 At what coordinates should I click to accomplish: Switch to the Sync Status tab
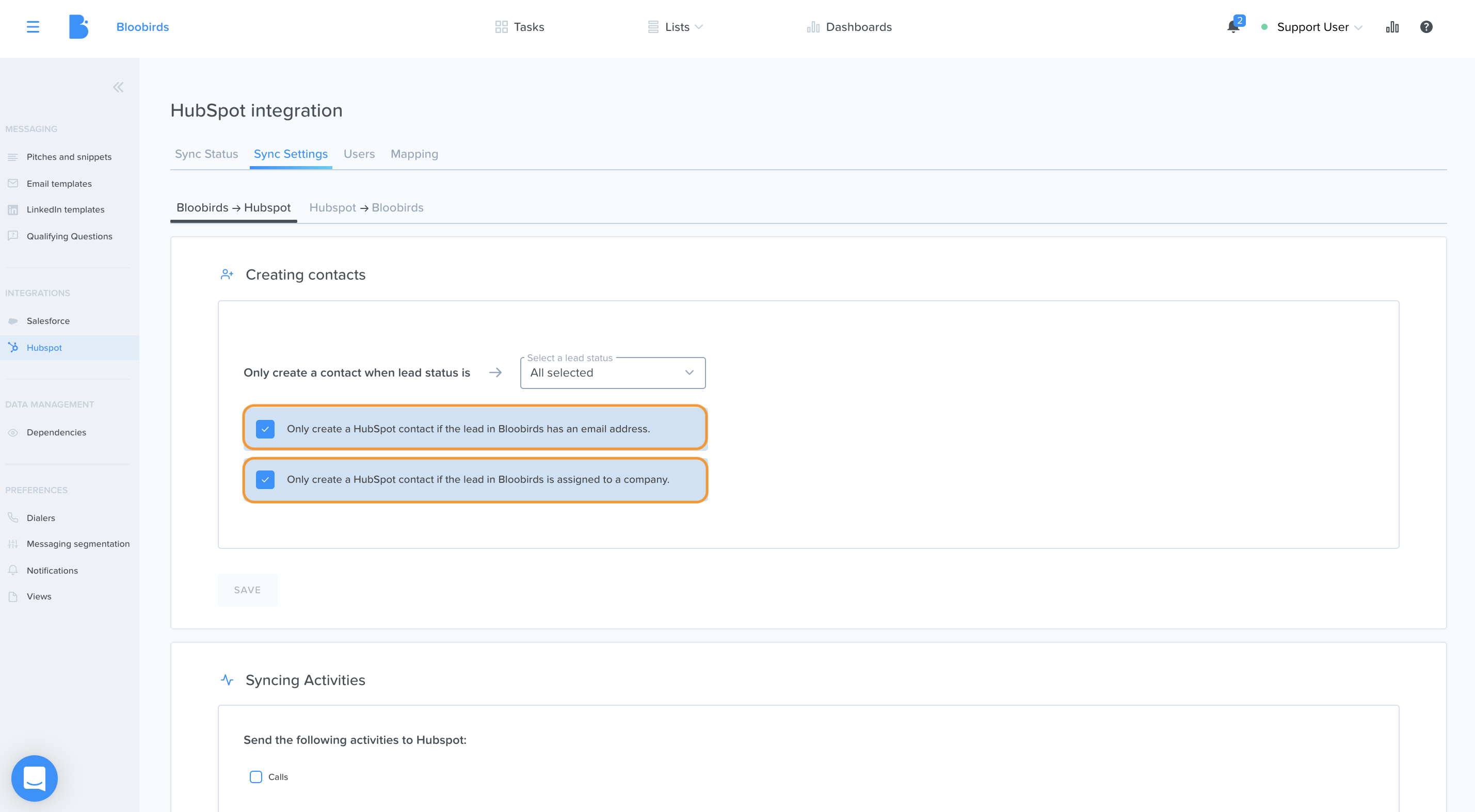click(206, 154)
